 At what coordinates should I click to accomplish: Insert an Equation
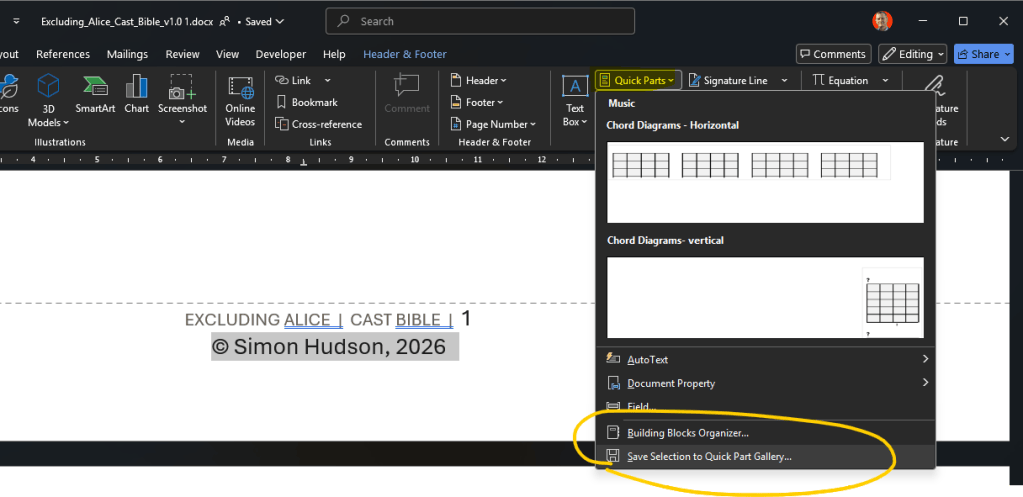tap(840, 80)
